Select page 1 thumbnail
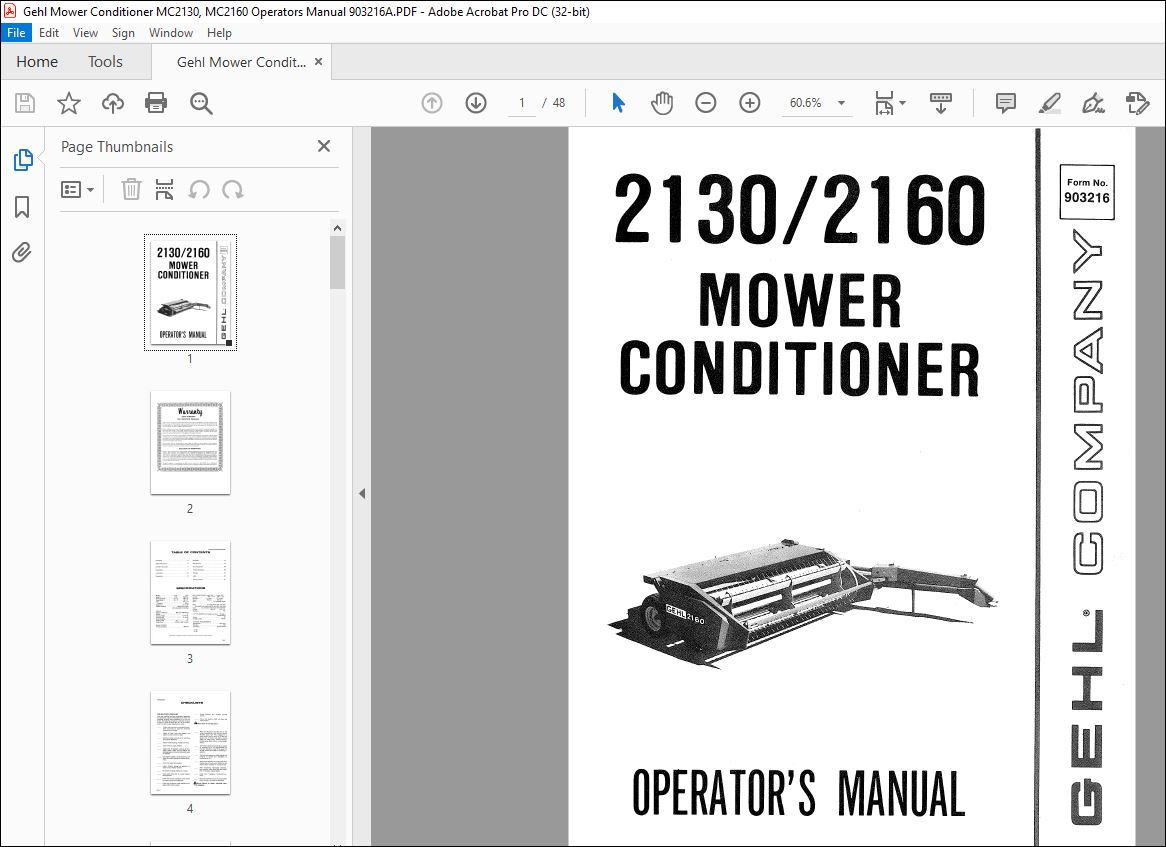This screenshot has height=847, width=1166. pos(190,292)
